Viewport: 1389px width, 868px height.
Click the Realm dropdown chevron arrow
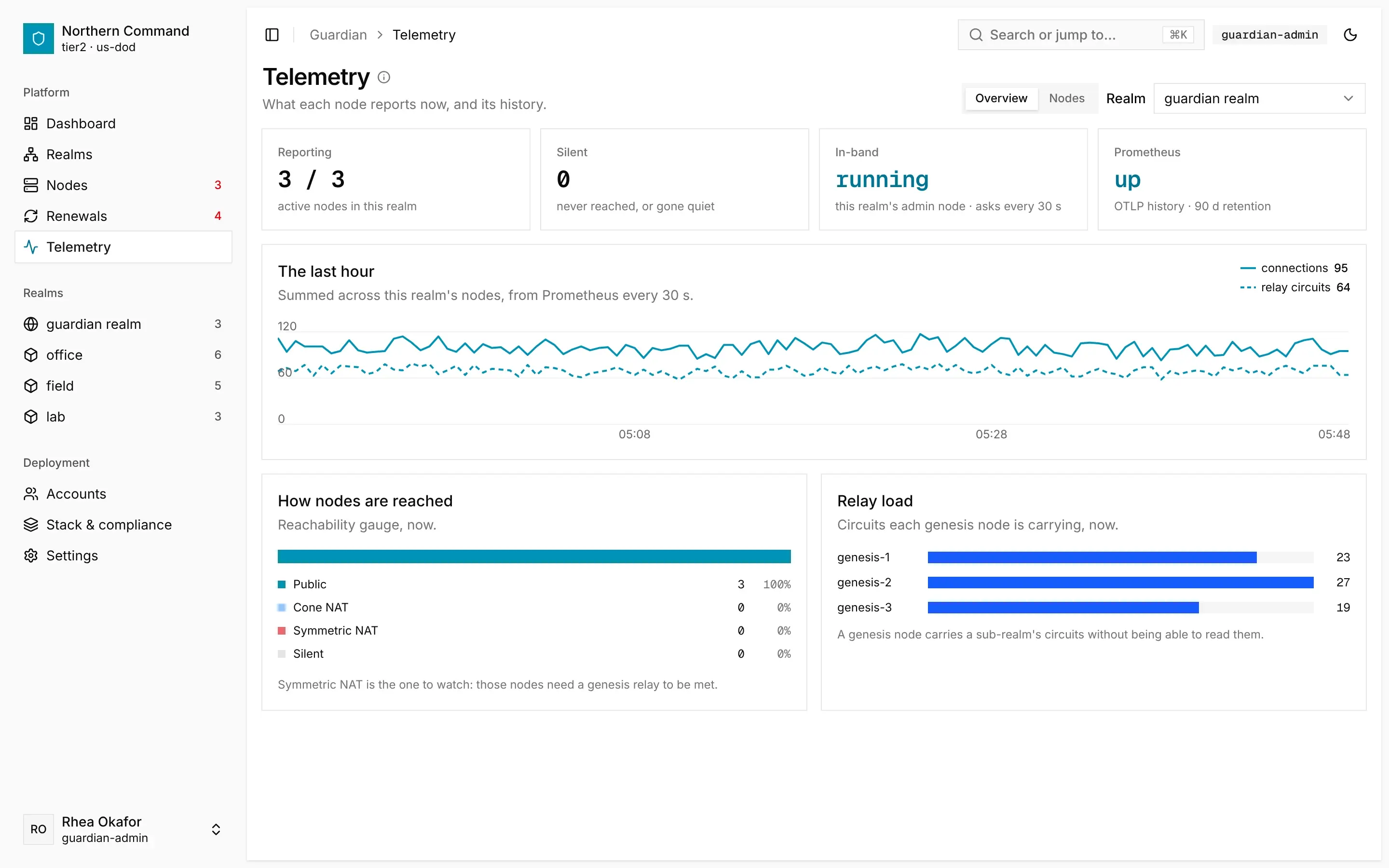click(x=1348, y=99)
